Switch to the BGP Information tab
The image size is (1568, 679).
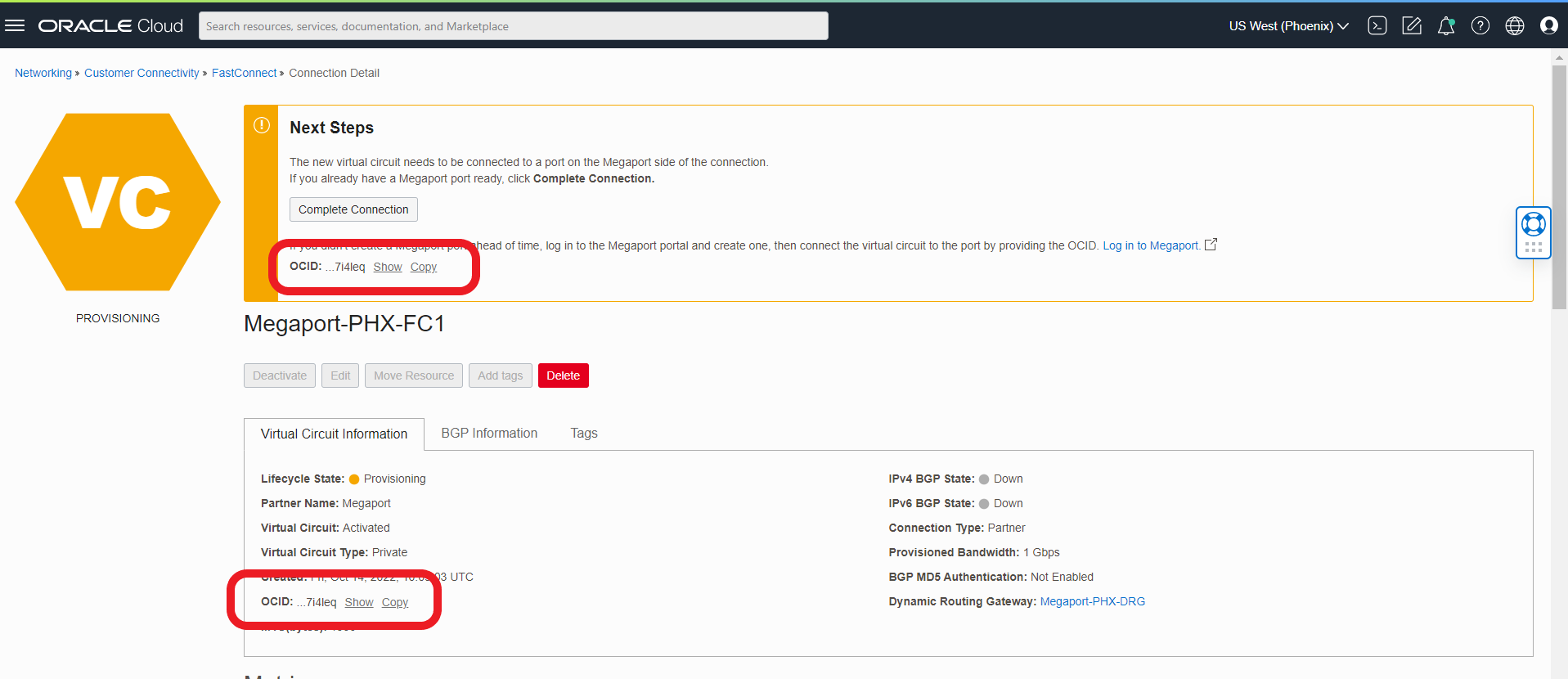pyautogui.click(x=489, y=433)
